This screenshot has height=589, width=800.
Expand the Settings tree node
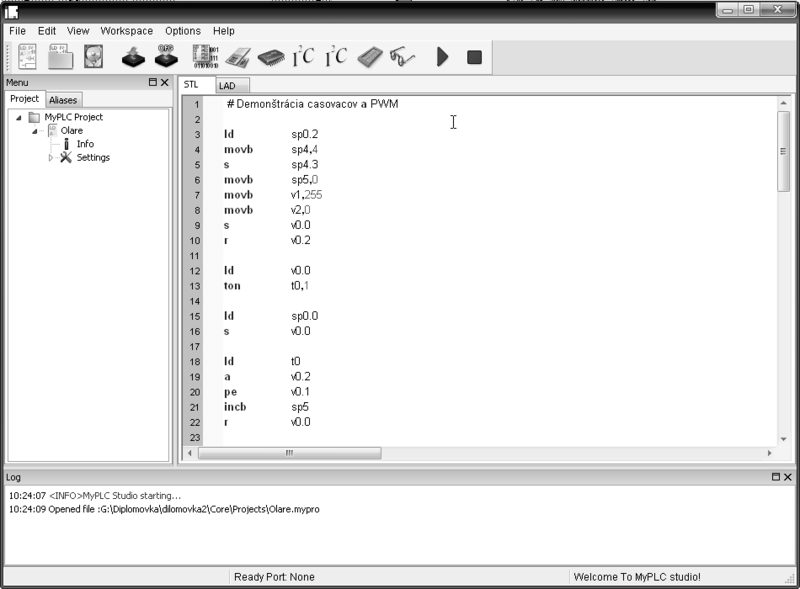[x=51, y=158]
